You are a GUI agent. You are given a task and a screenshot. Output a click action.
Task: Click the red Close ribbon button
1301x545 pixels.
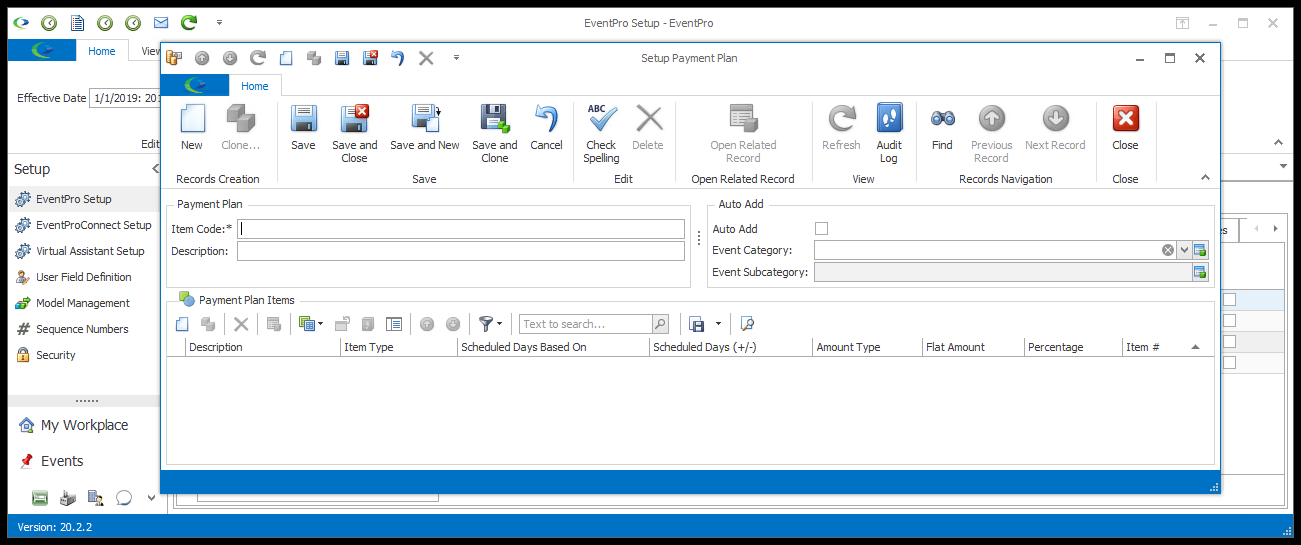(1125, 128)
